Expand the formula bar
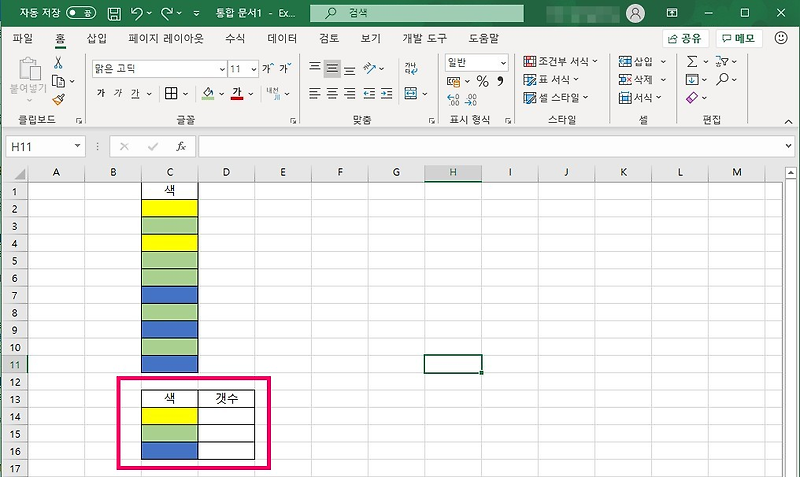The height and width of the screenshot is (477, 800). (788, 146)
